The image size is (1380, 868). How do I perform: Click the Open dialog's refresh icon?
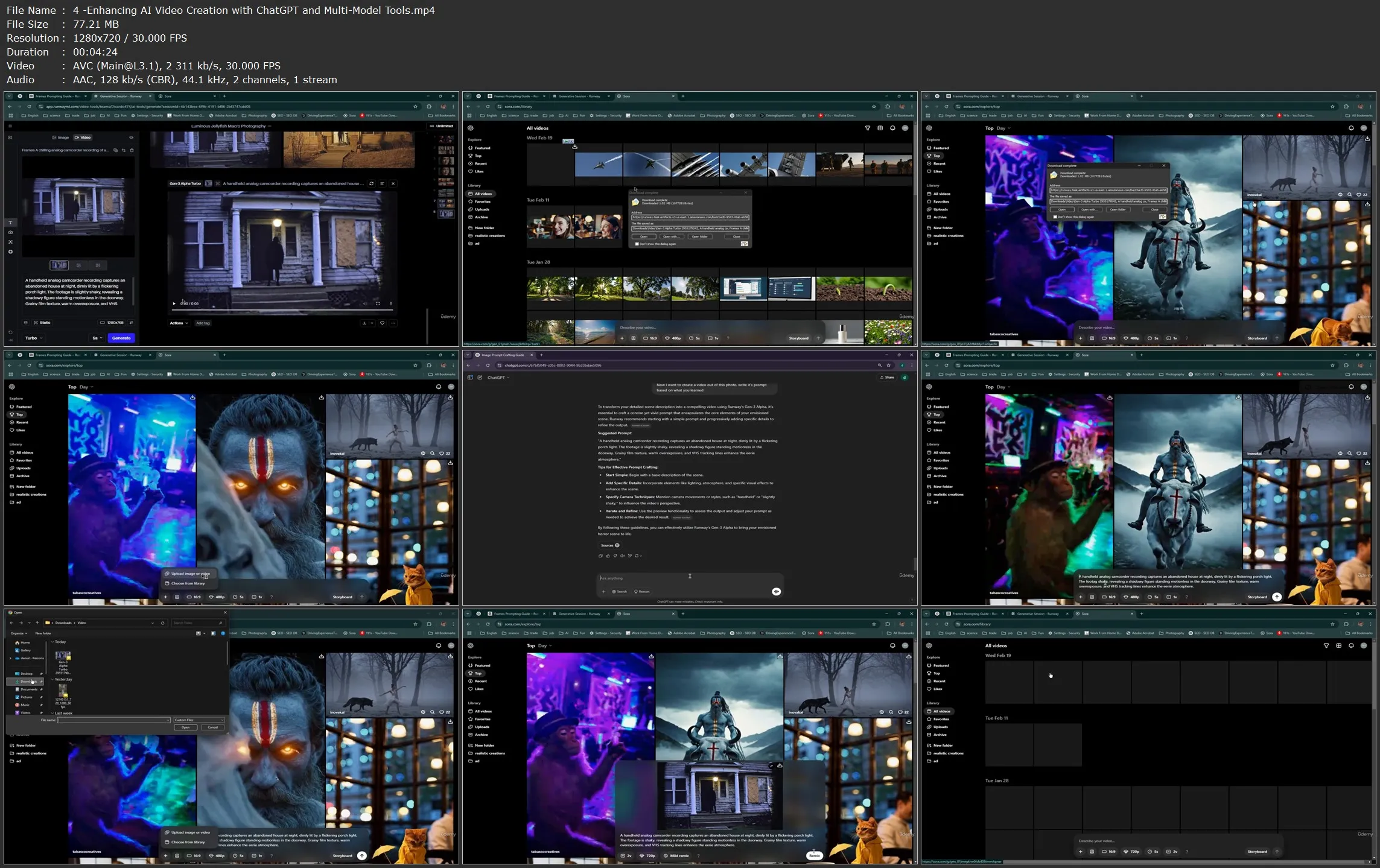pyautogui.click(x=162, y=622)
